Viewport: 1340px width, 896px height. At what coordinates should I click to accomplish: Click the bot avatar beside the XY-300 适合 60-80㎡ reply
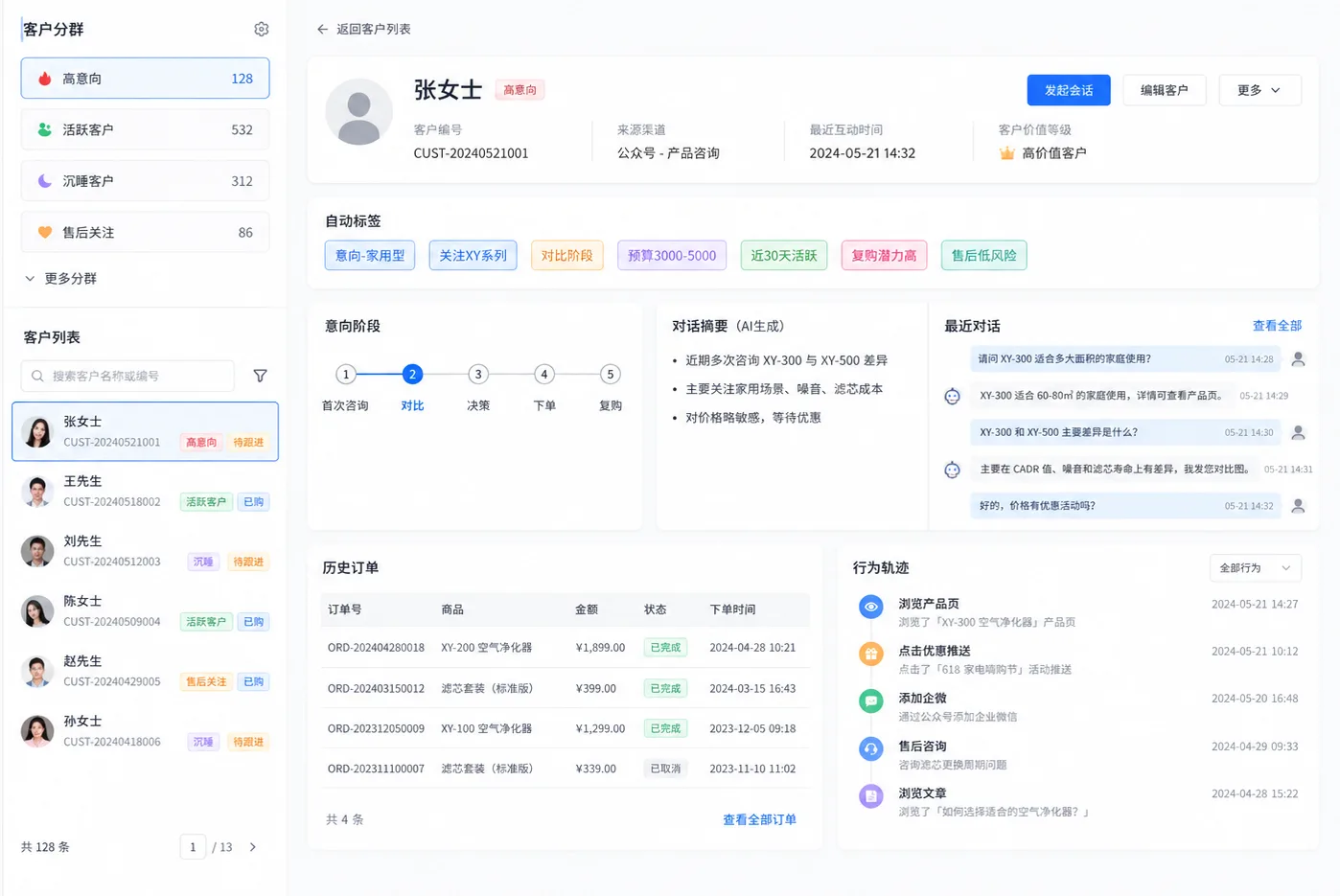[952, 396]
